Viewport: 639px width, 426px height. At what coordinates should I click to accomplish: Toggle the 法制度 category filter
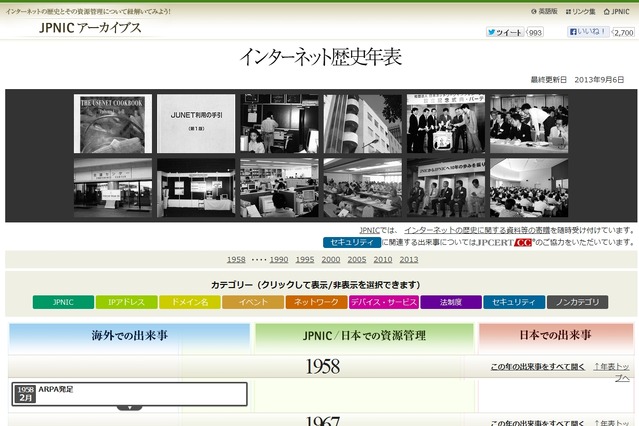coord(451,302)
